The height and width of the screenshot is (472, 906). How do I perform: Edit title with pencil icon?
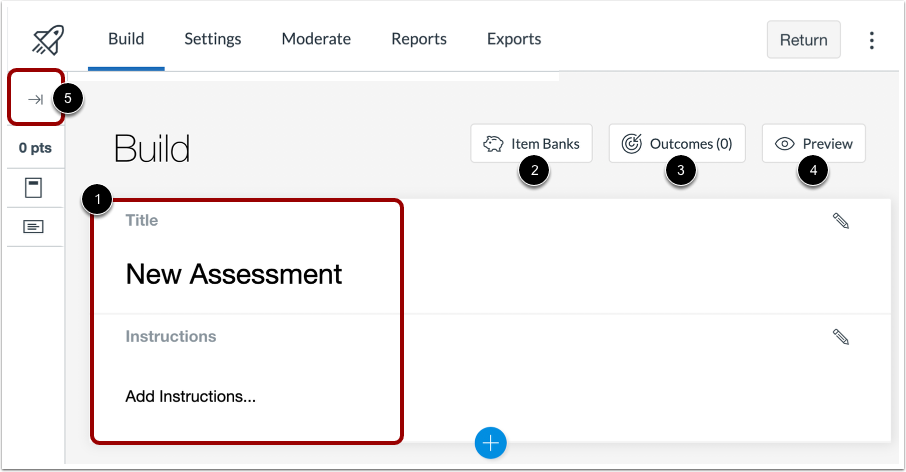click(841, 221)
